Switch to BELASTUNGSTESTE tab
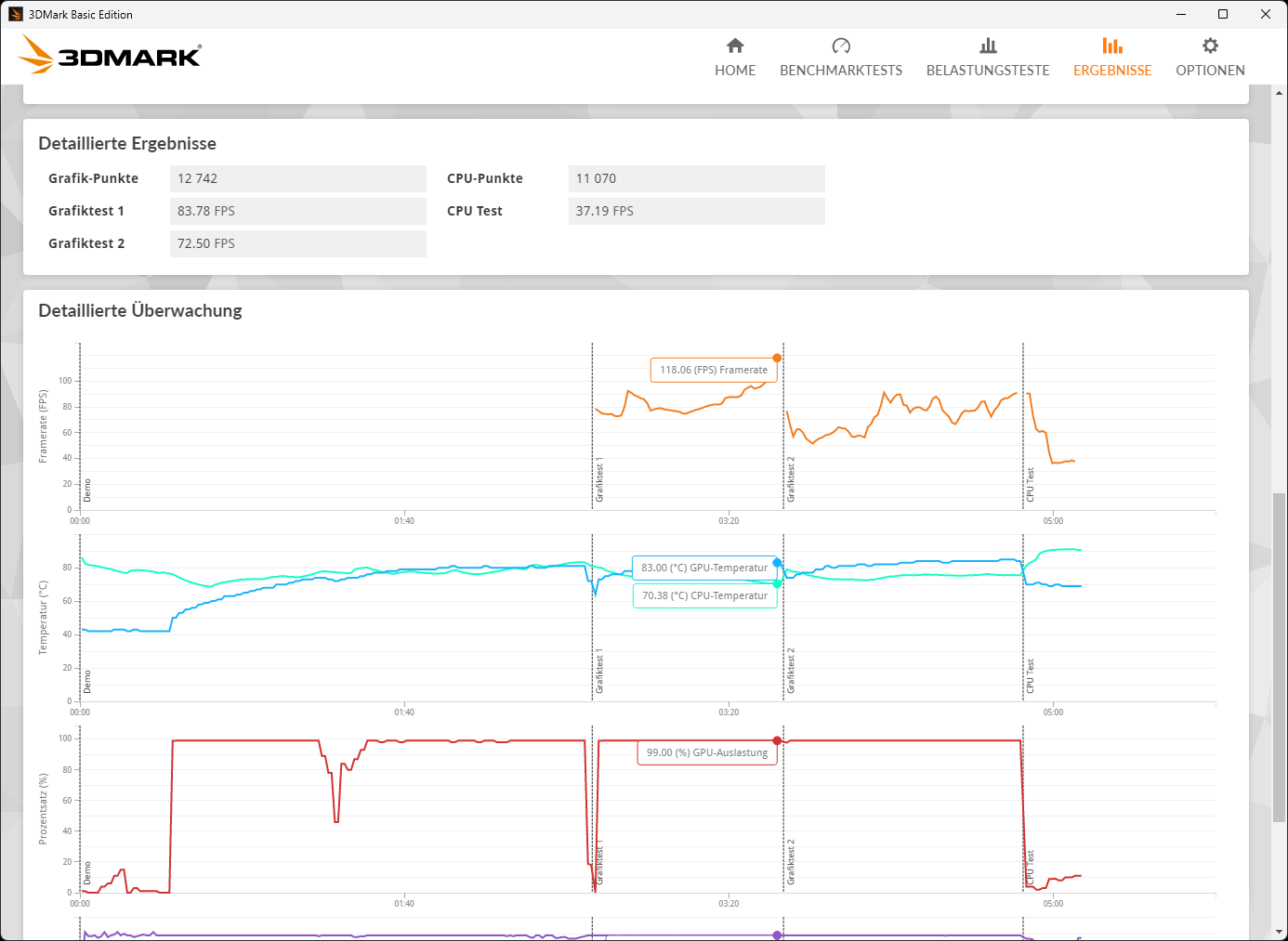The width and height of the screenshot is (1288, 941). (x=988, y=71)
